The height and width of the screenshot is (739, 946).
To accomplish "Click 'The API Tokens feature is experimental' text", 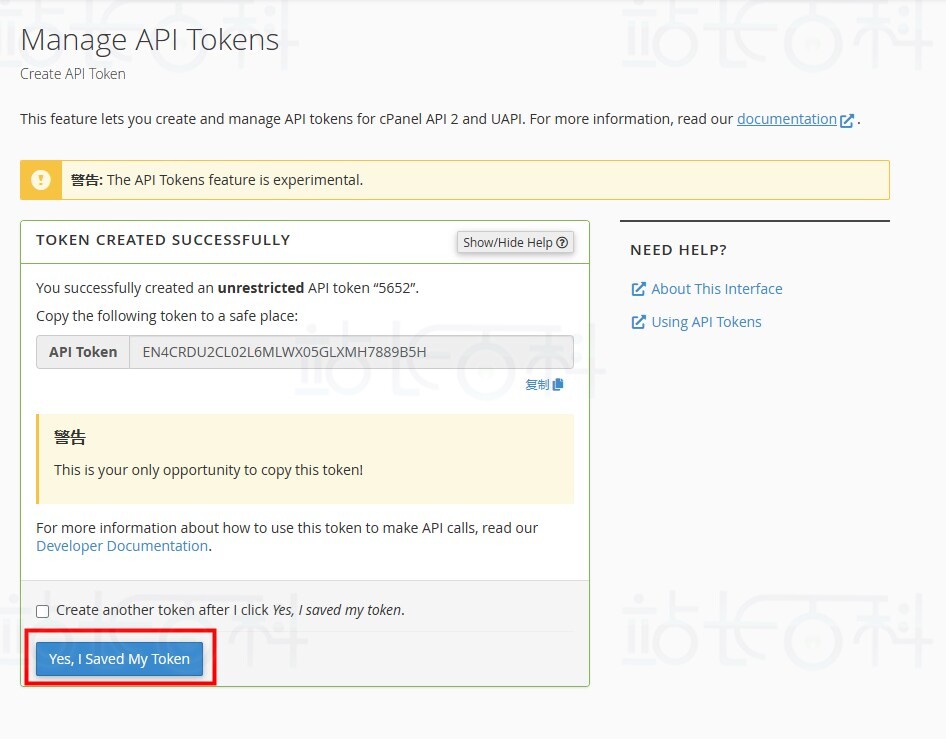I will pyautogui.click(x=235, y=180).
